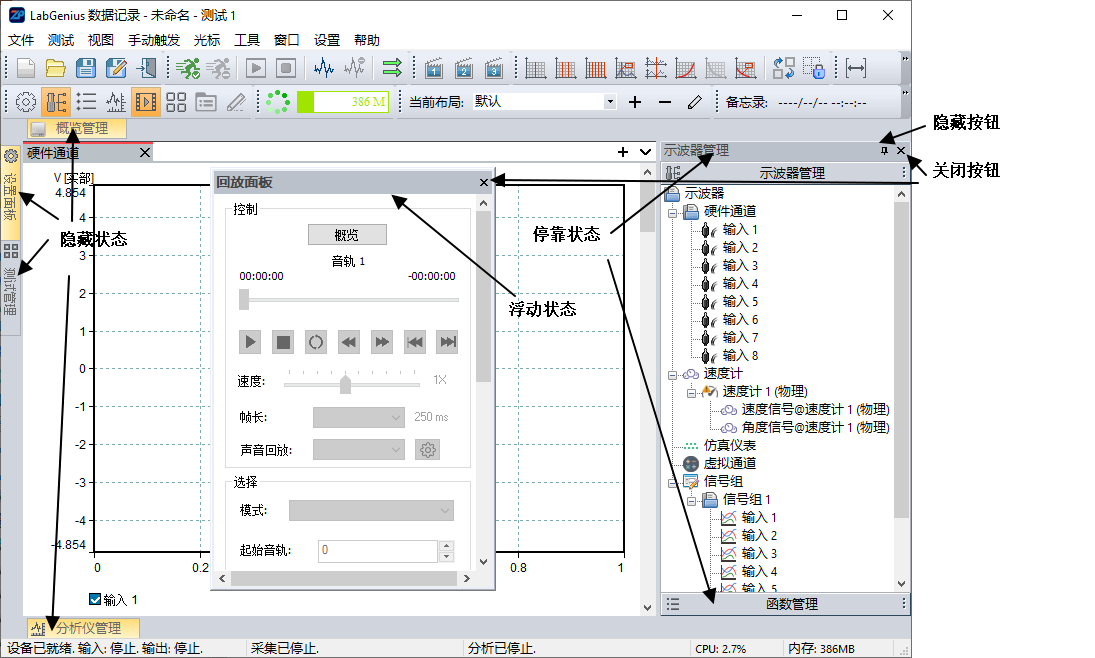Collapse the 信号组 1 tree node

point(691,500)
